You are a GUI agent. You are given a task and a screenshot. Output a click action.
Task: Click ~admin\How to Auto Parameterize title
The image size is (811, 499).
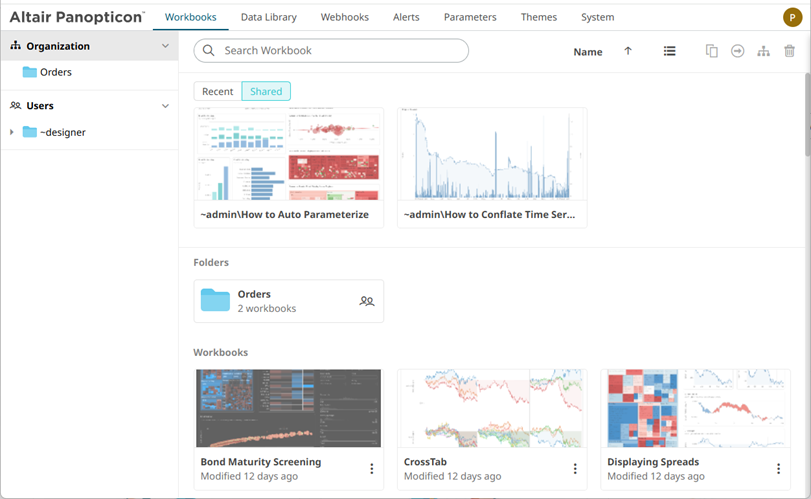284,215
